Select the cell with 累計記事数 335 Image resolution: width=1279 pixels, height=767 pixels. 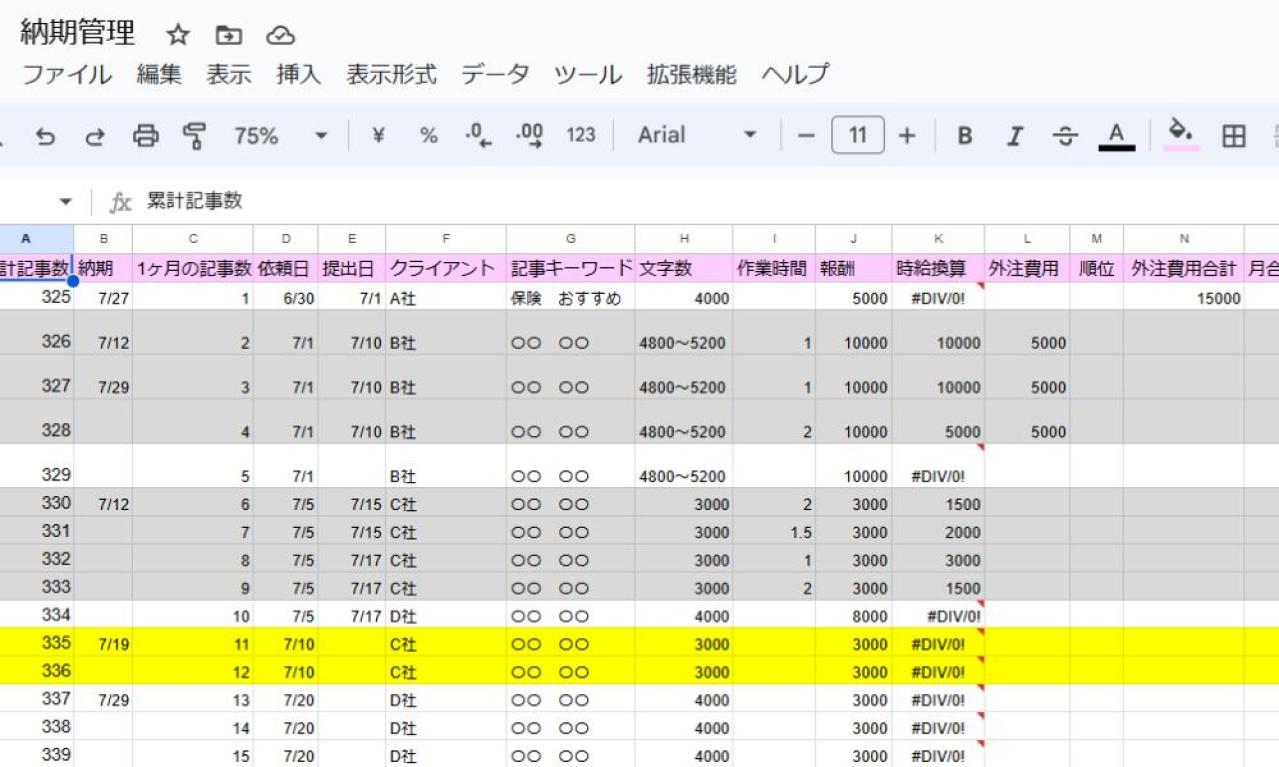(x=36, y=641)
